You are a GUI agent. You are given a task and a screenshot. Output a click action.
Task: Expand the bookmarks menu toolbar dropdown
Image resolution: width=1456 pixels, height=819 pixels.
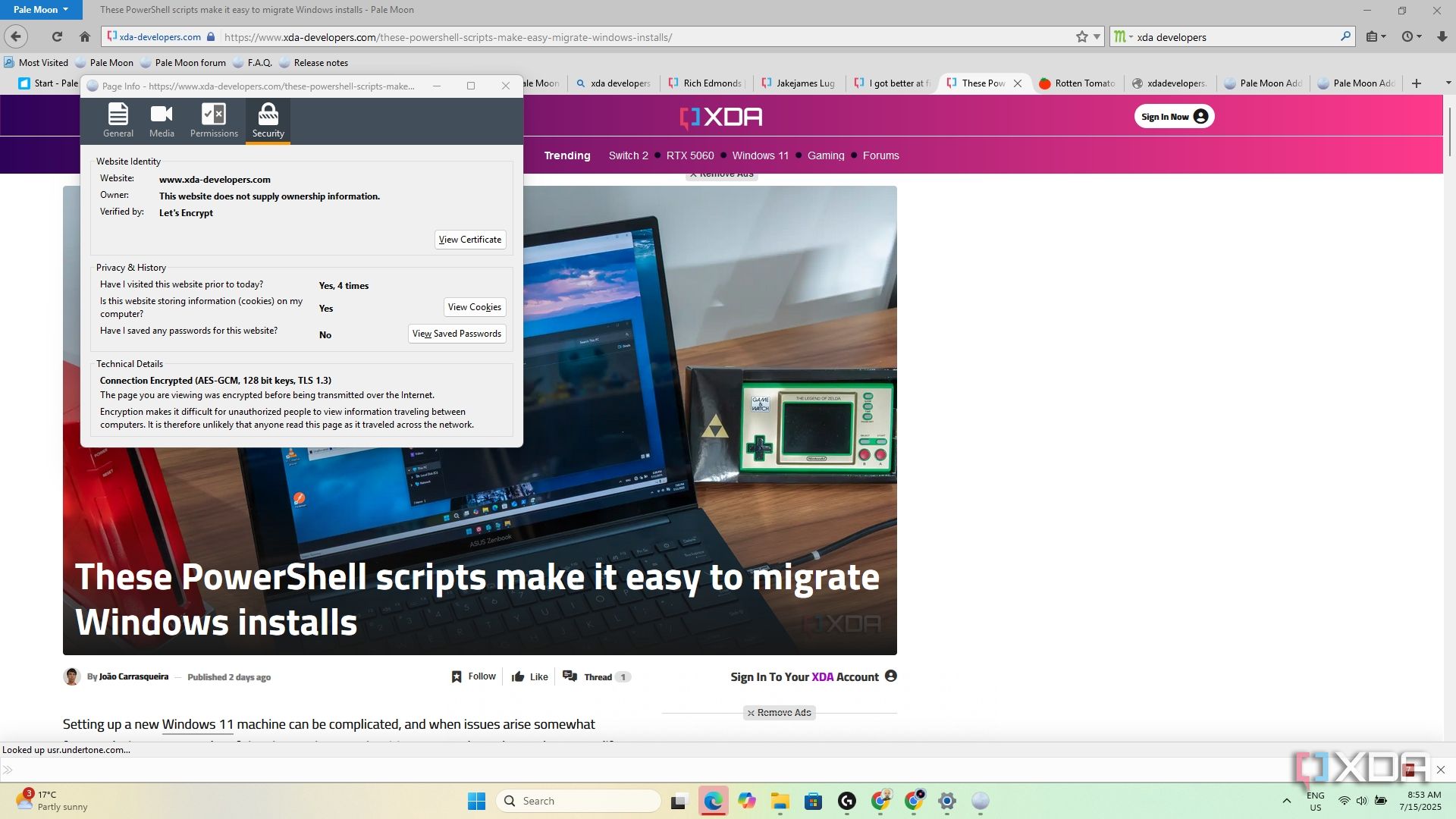[1376, 36]
